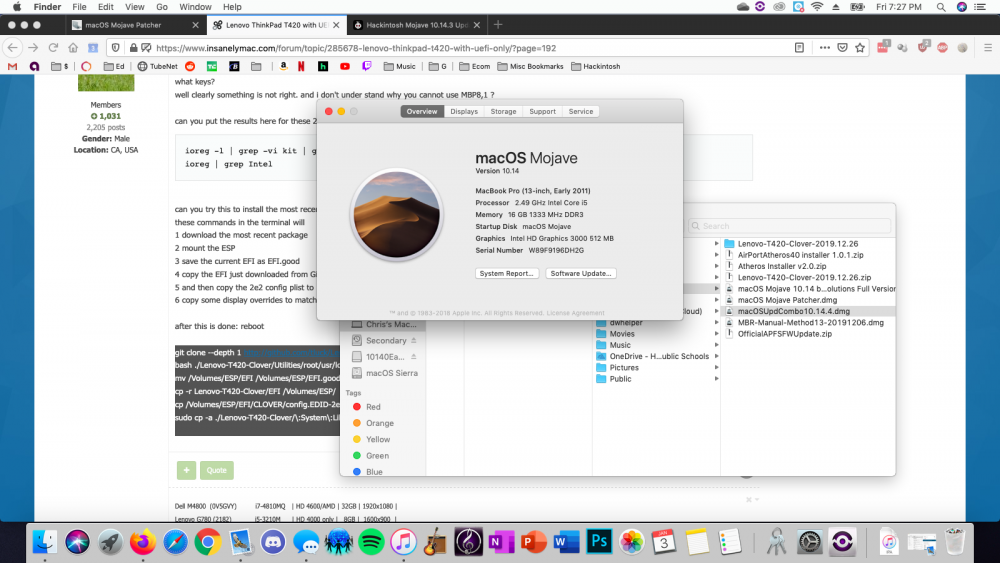Click Finder window Search field
Screen dimensions: 1000x563
[x=790, y=226]
